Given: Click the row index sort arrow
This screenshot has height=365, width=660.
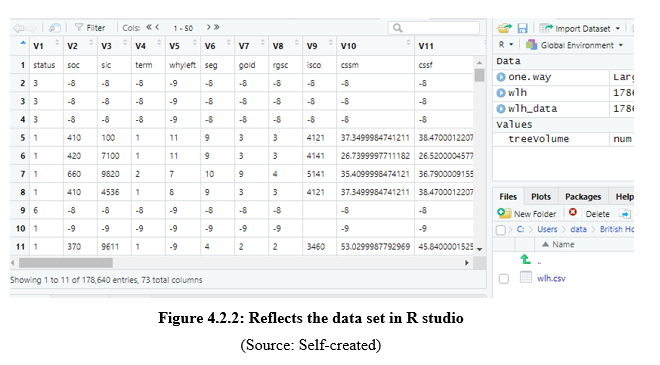Looking at the screenshot, I should click(23, 43).
